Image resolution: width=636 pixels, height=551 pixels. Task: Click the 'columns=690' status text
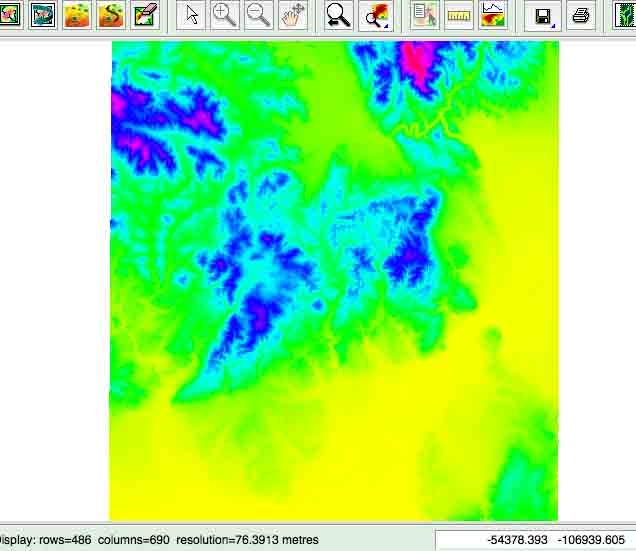[x=134, y=540]
